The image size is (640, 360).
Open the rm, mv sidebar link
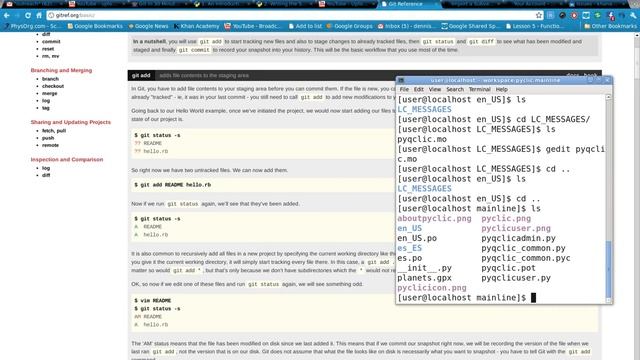[51, 56]
